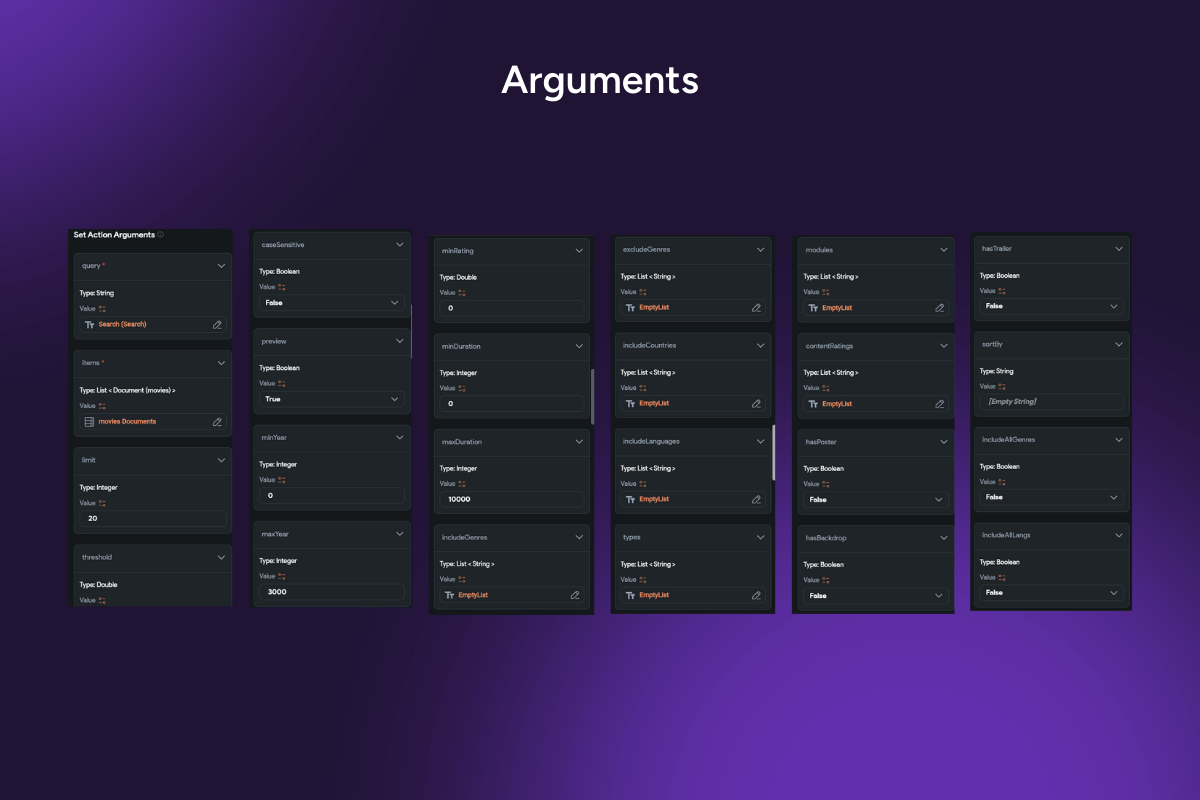Click the info icon beside Set Action Arguments
The height and width of the screenshot is (800, 1200).
pos(161,235)
